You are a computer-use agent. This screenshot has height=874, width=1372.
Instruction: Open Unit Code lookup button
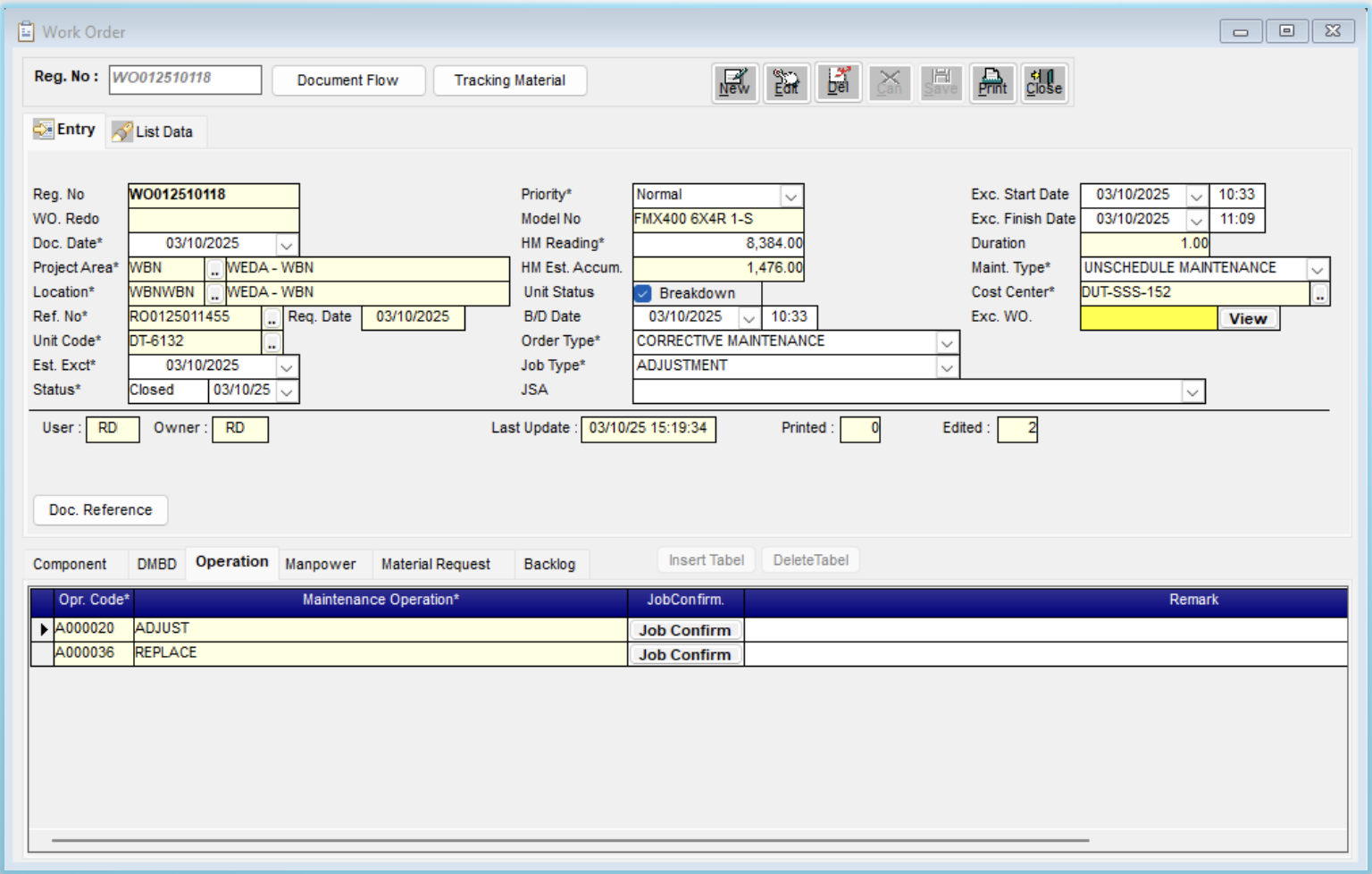coord(272,342)
